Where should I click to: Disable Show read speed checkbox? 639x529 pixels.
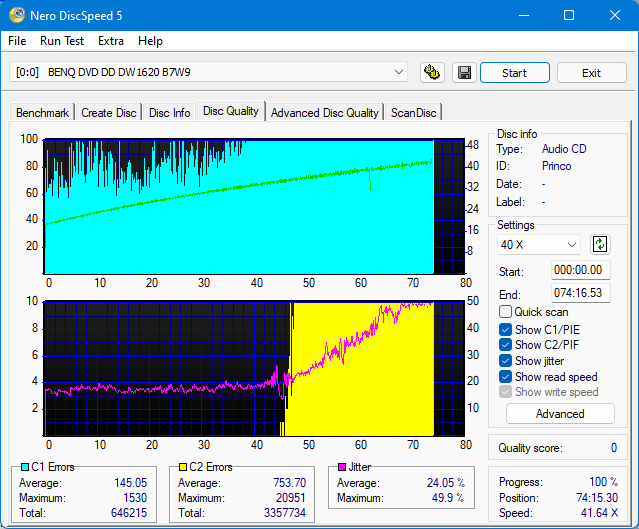505,377
